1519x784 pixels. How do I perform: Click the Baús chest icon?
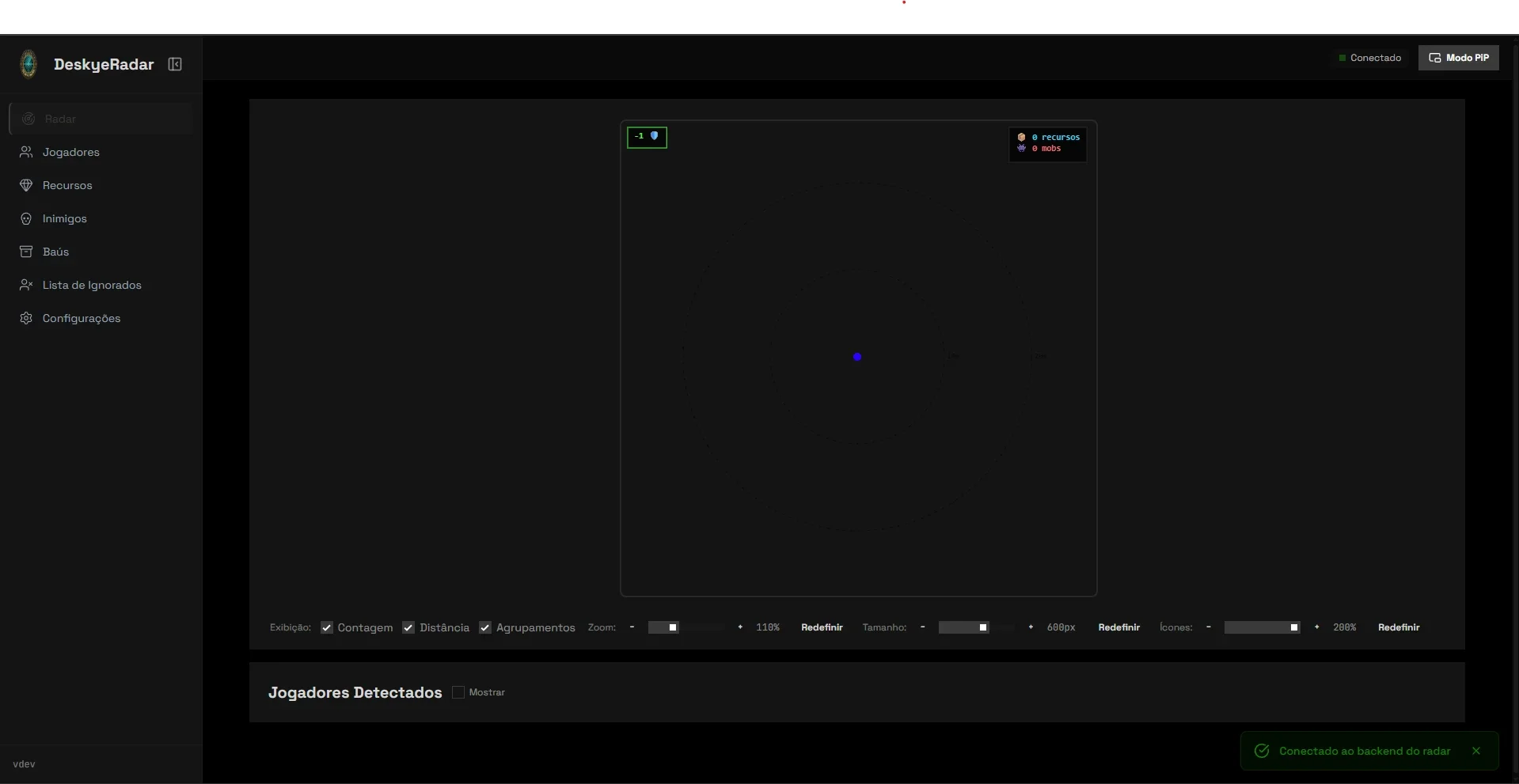click(x=26, y=252)
